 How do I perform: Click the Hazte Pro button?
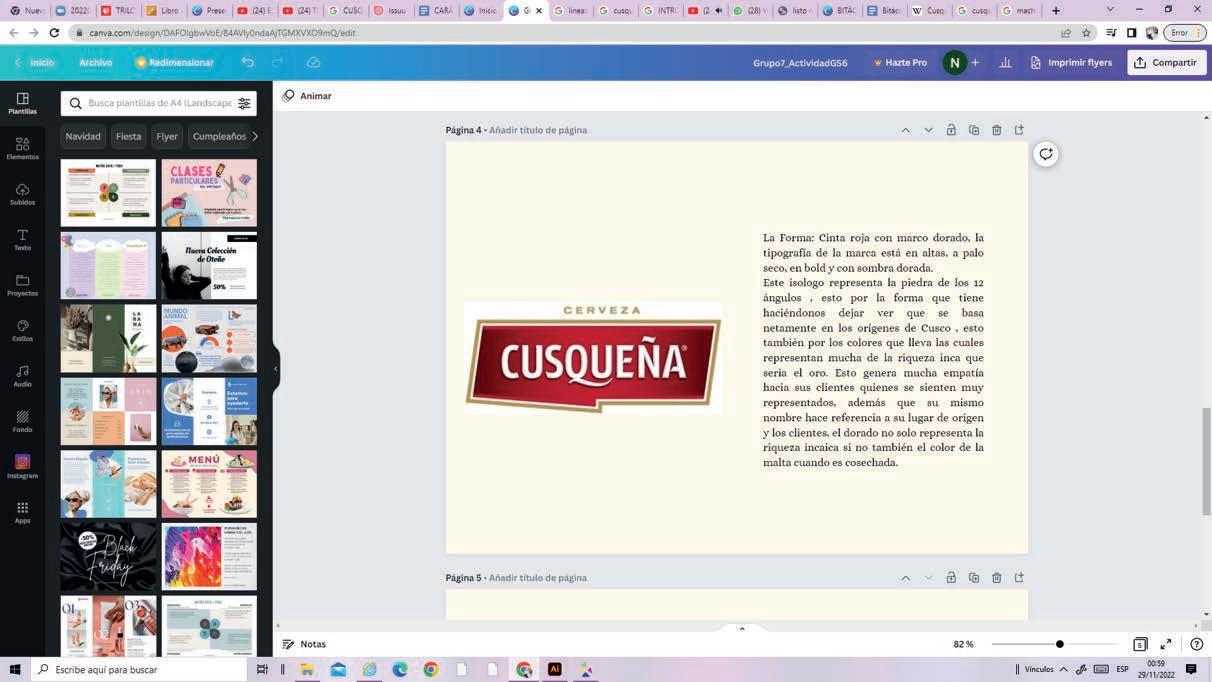pyautogui.click(x=900, y=62)
